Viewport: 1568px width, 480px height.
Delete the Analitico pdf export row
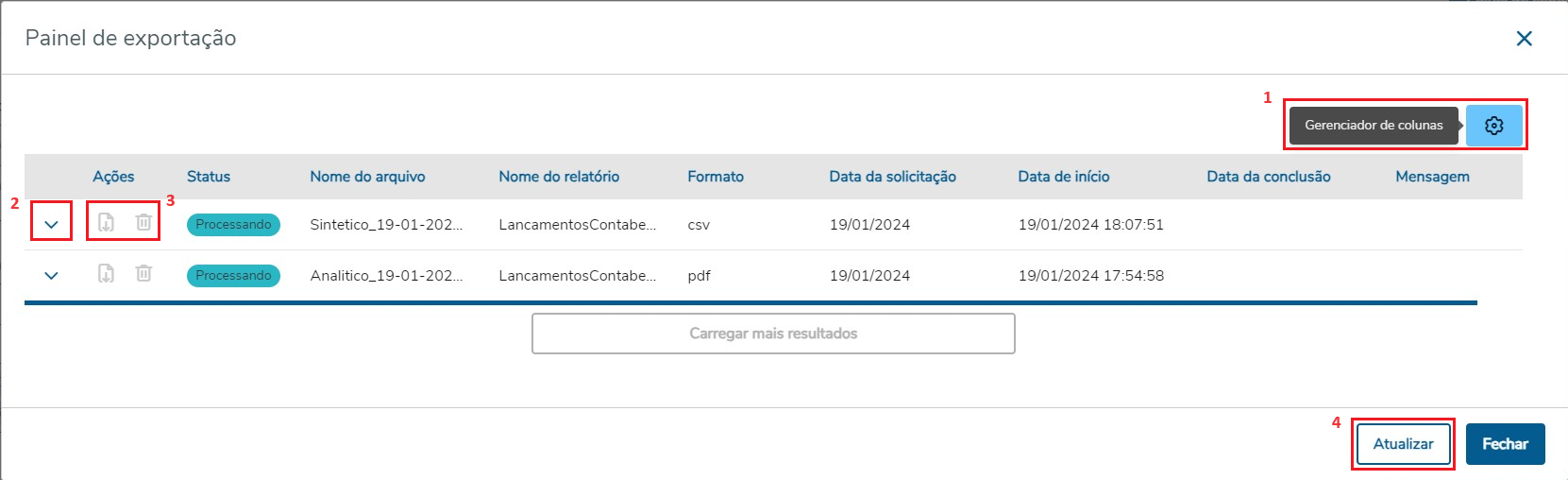point(143,274)
